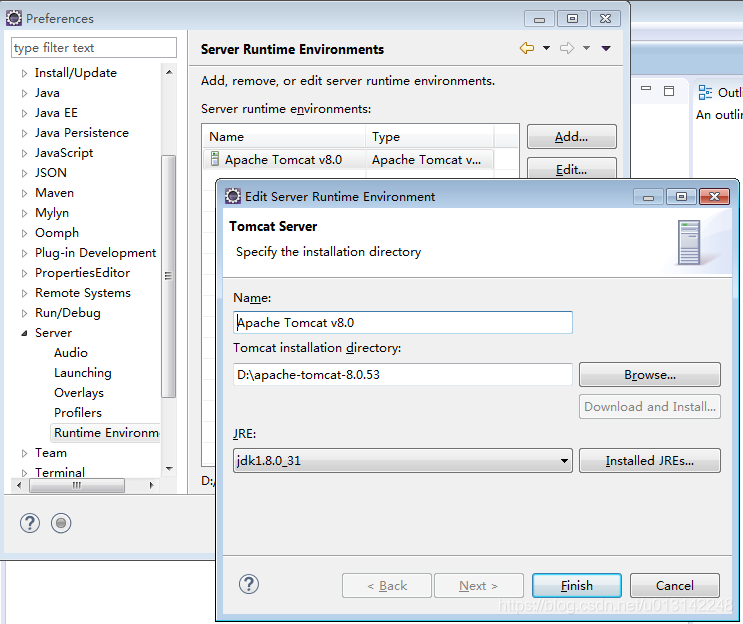The image size is (743, 624).
Task: Click the back navigation arrow in Preferences
Action: coord(527,48)
